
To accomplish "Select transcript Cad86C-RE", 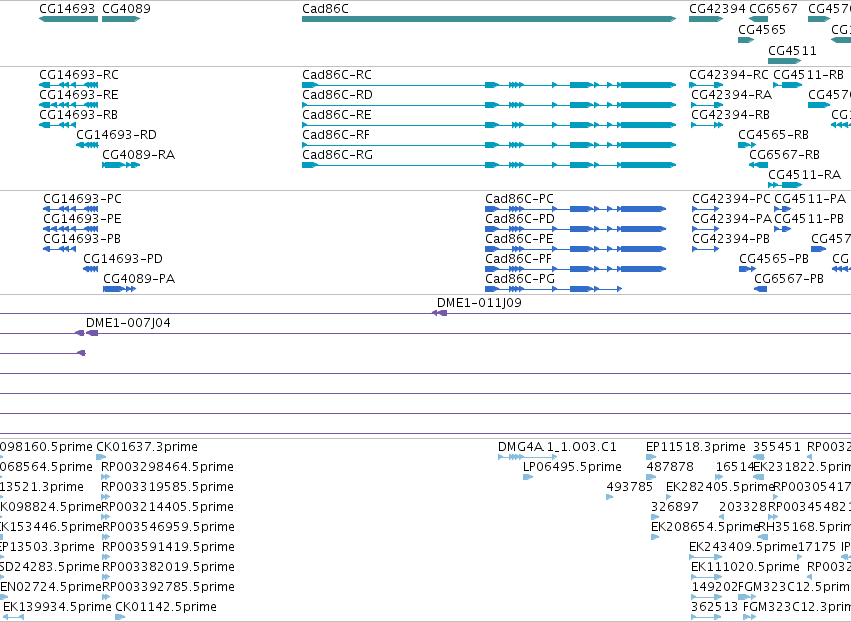I will coord(489,125).
